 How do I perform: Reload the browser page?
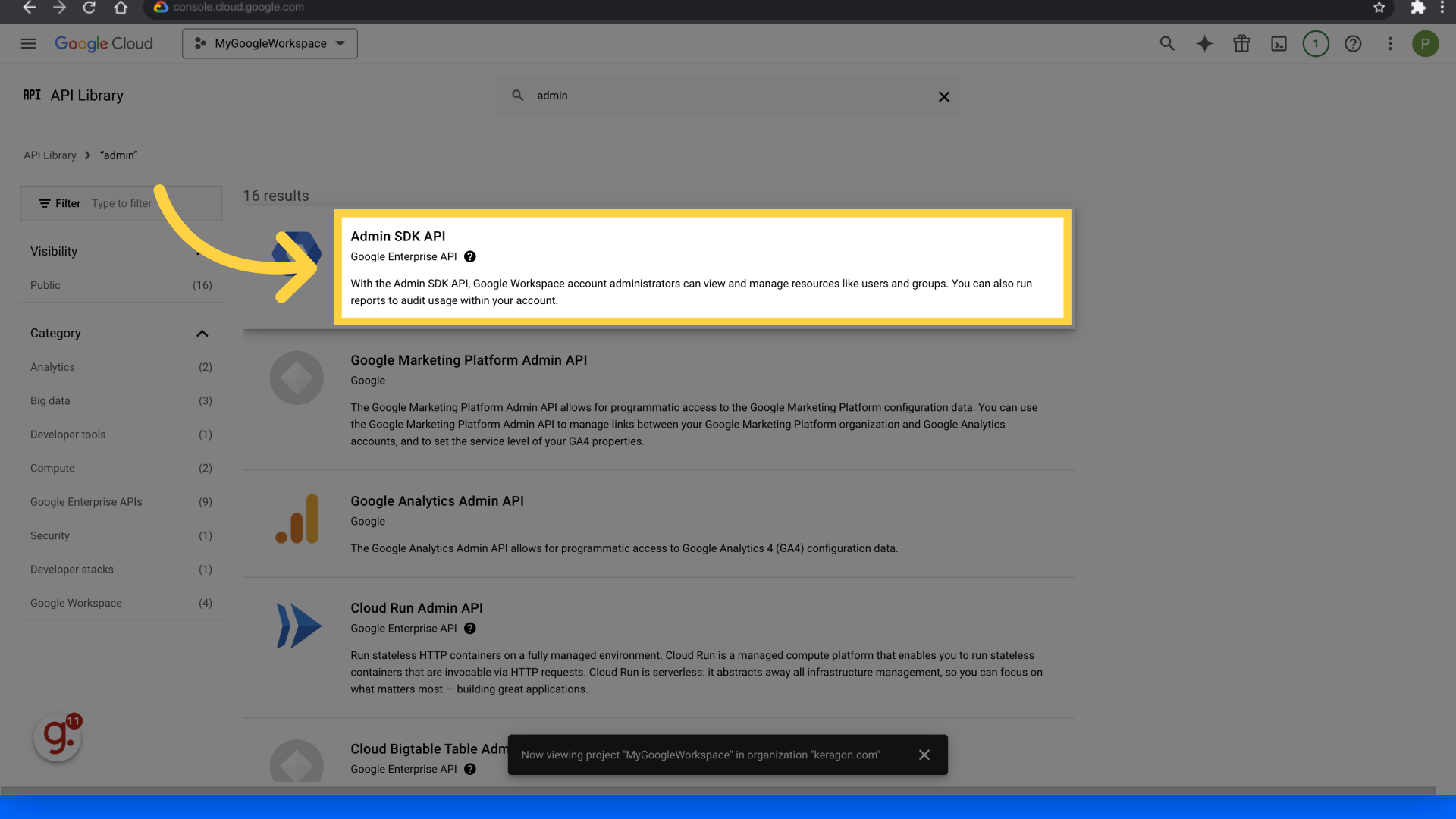pos(89,8)
